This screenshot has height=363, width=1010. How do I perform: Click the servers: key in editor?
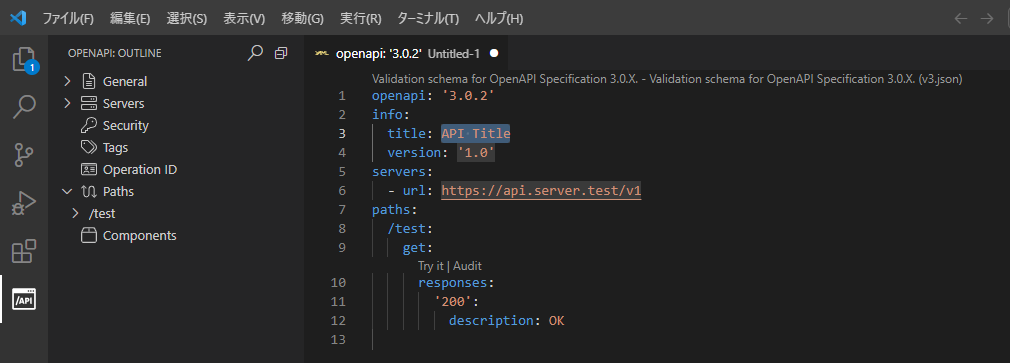pos(403,172)
